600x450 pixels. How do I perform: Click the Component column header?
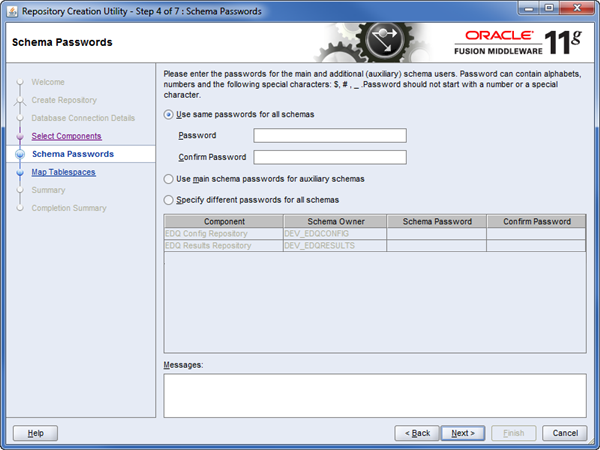224,221
